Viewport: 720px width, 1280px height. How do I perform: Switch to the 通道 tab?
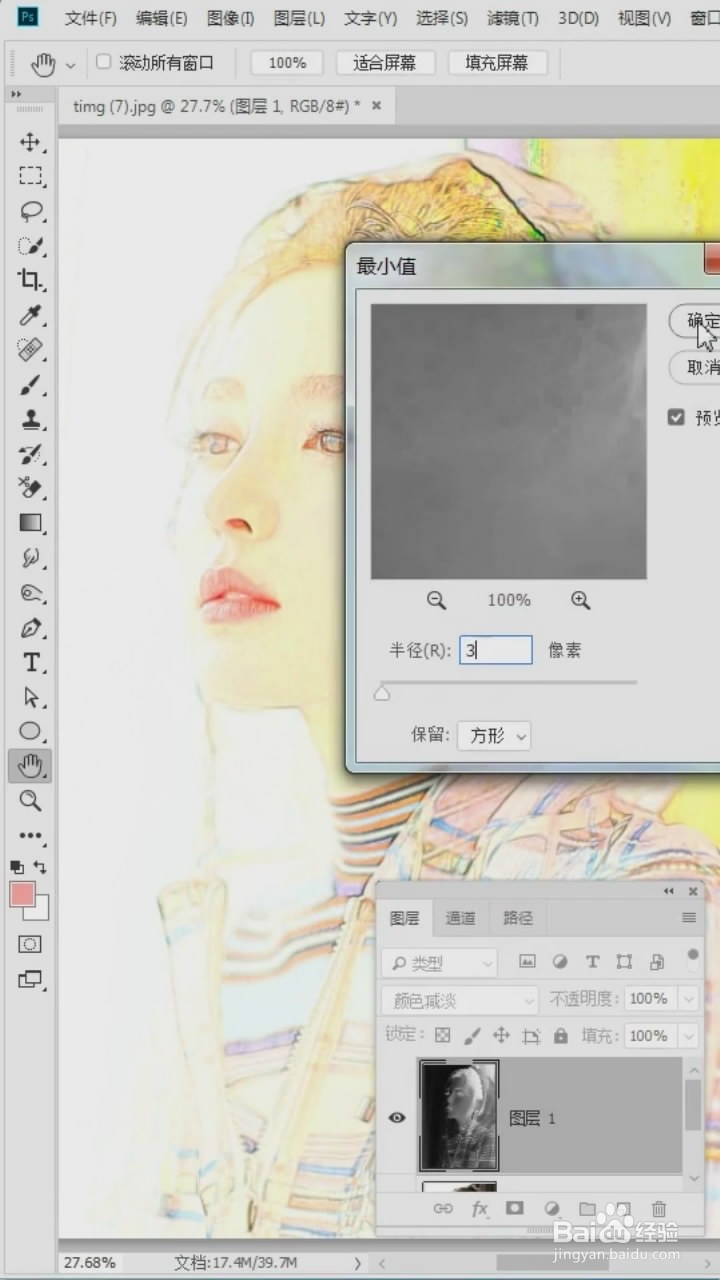click(x=461, y=917)
